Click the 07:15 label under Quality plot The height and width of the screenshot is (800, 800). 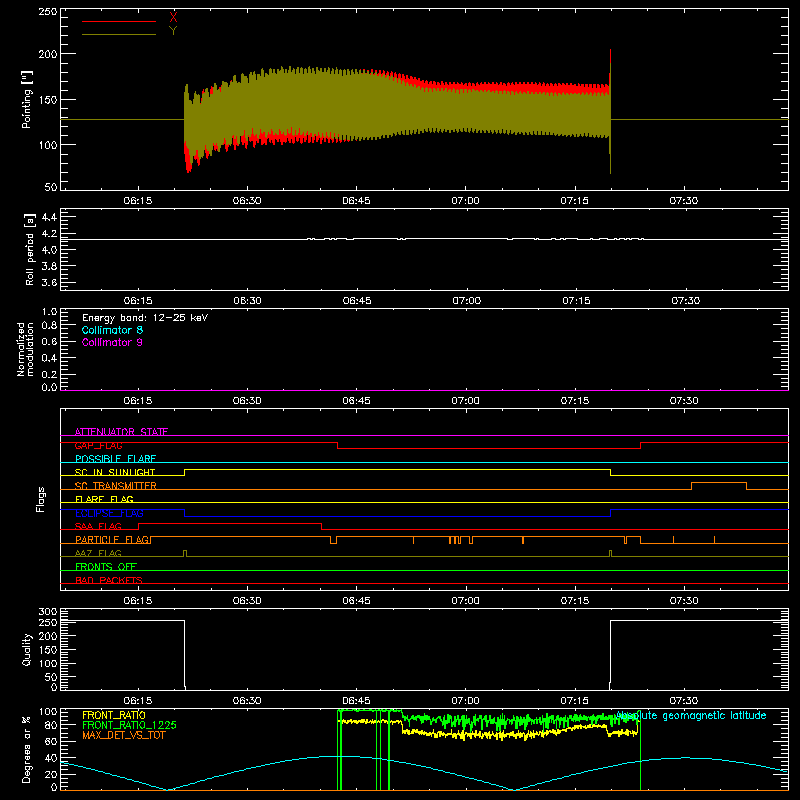(574, 701)
